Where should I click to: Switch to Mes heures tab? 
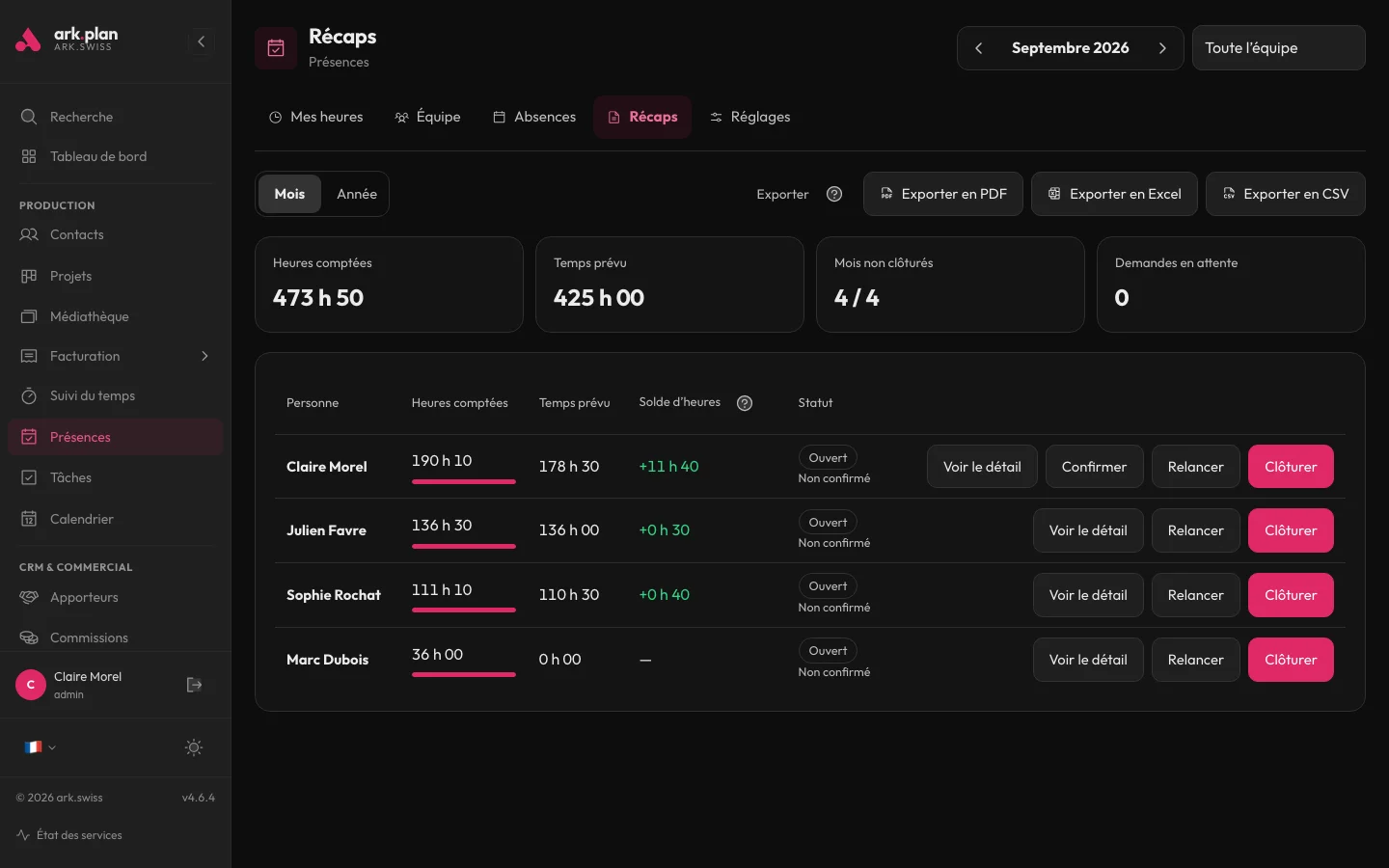coord(315,117)
